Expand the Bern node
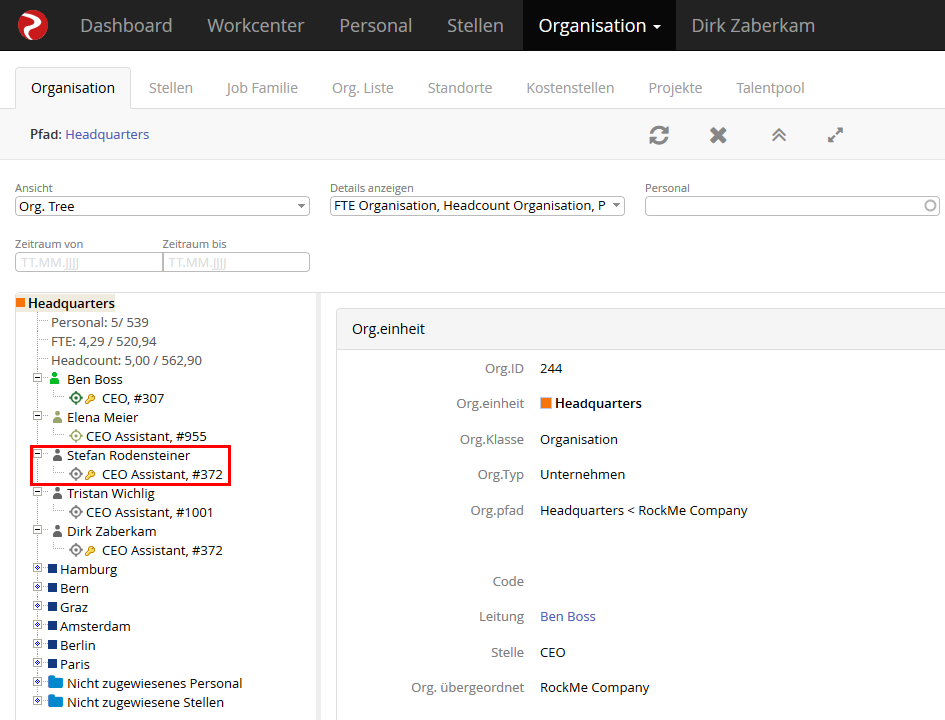945x720 pixels. (37, 587)
